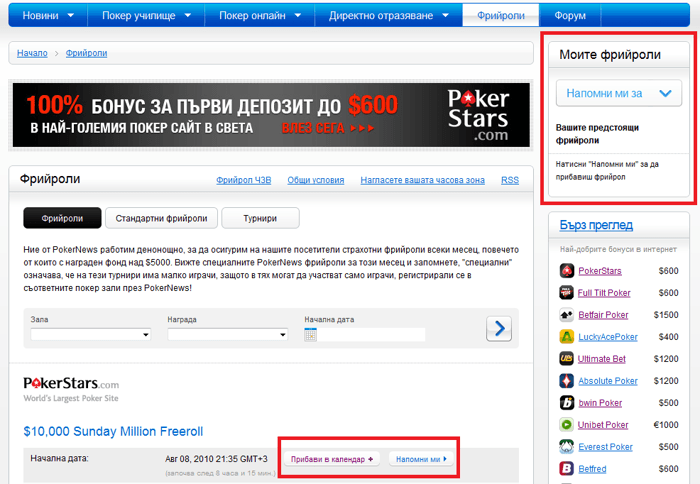Screen dimensions: 700x484
Task: Click the Напомни ми button
Action: [421, 459]
